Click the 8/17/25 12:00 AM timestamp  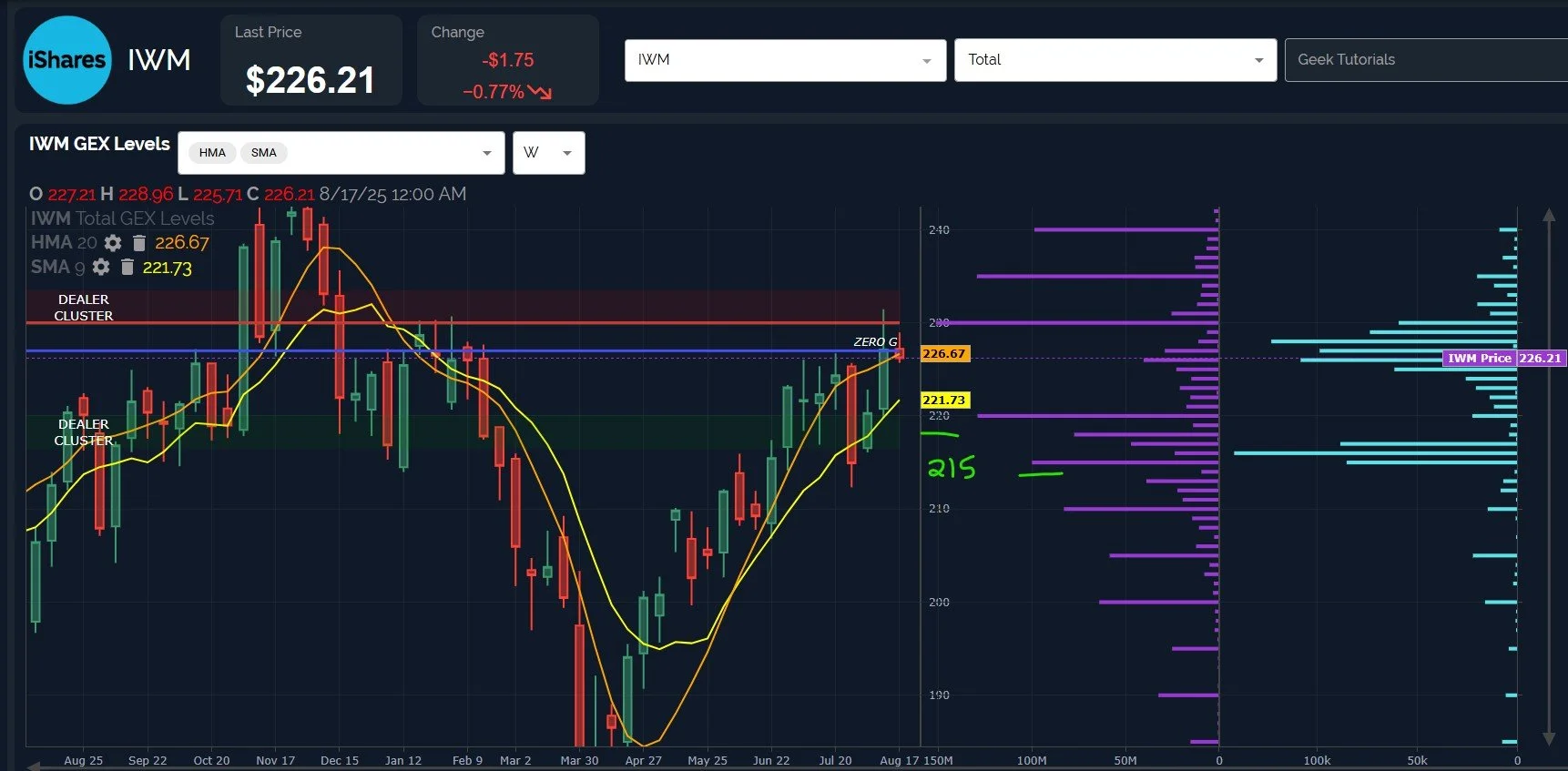pos(392,194)
